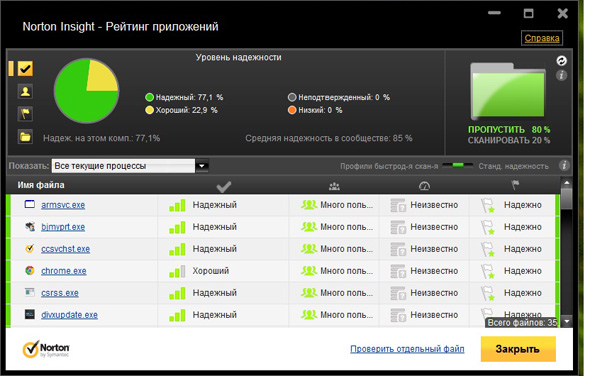Open ccsvchst.exe file details
The image size is (590, 376).
coord(65,249)
